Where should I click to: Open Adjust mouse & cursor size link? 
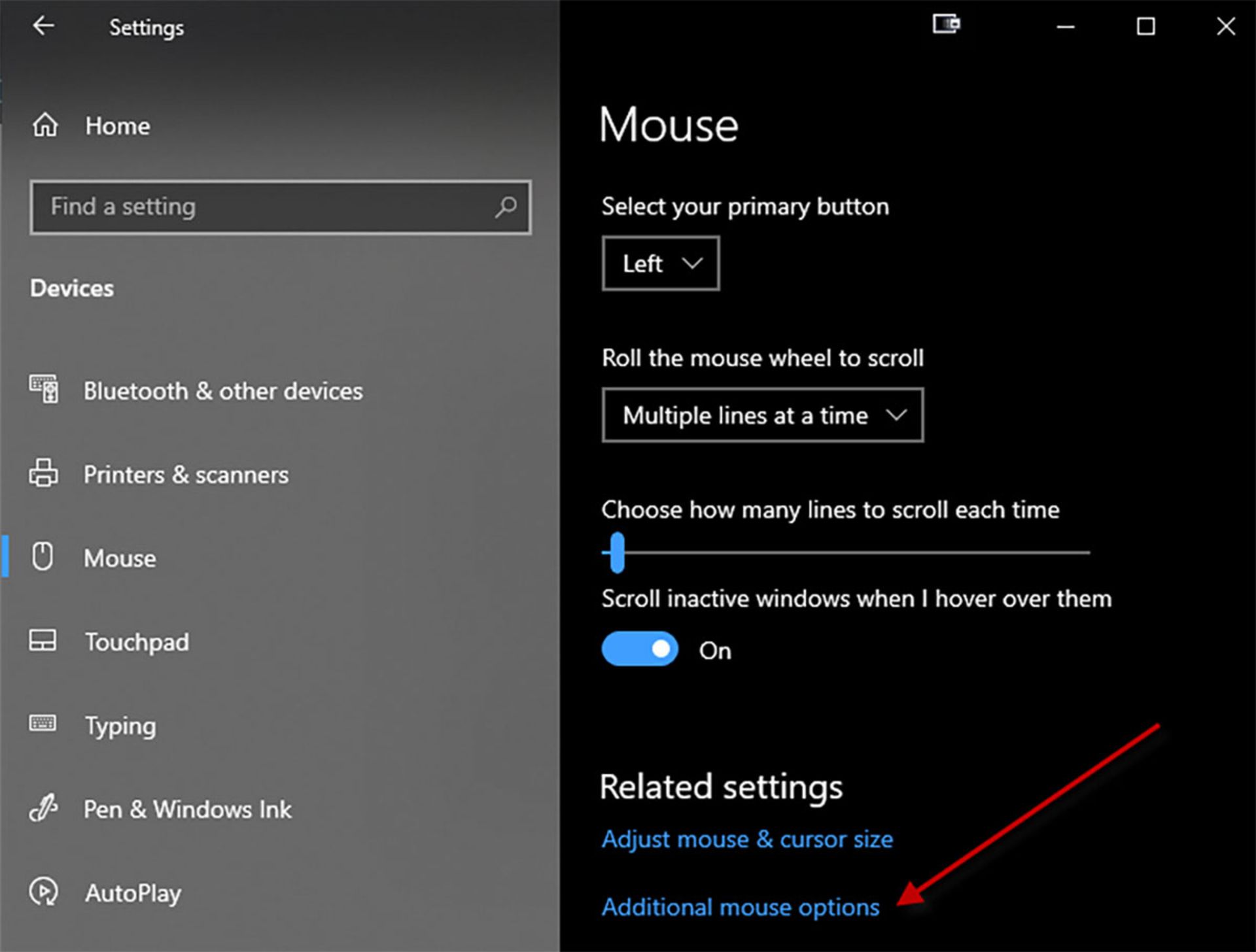tap(746, 840)
